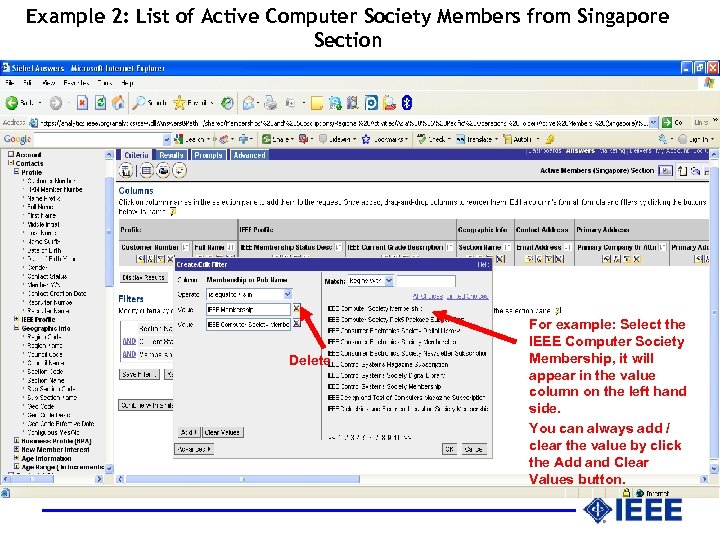Click the Google toolbar search box
The height and width of the screenshot is (540, 720).
pyautogui.click(x=99, y=139)
